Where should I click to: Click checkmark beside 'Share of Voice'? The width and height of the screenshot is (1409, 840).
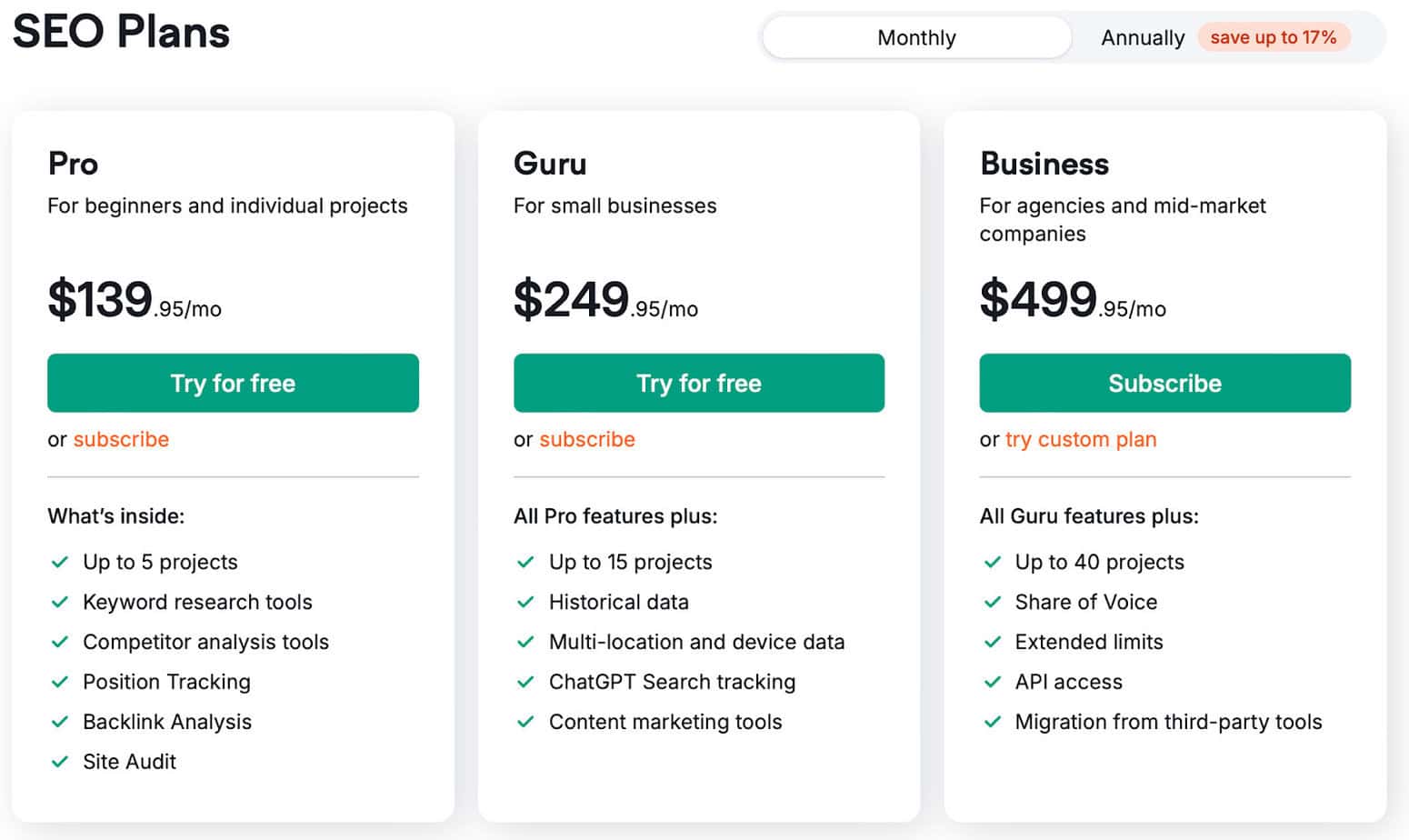pos(993,602)
